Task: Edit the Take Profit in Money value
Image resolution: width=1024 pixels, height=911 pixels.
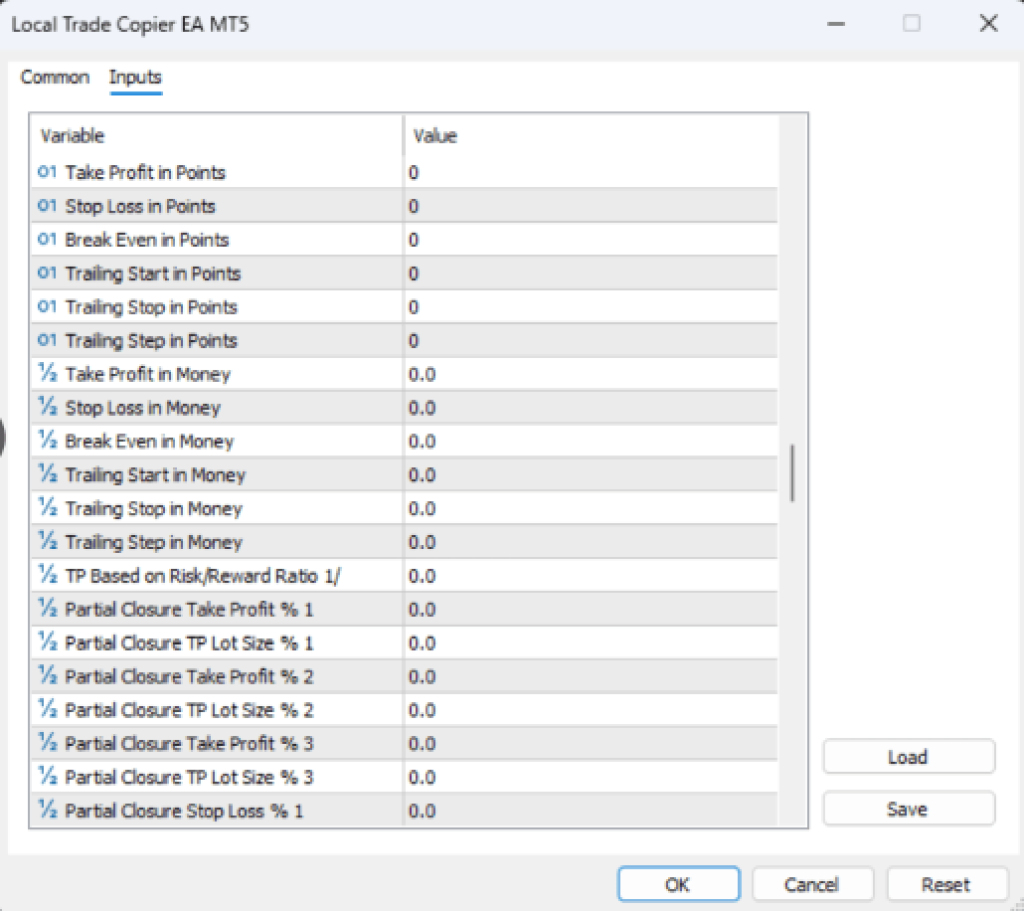Action: [x=591, y=374]
